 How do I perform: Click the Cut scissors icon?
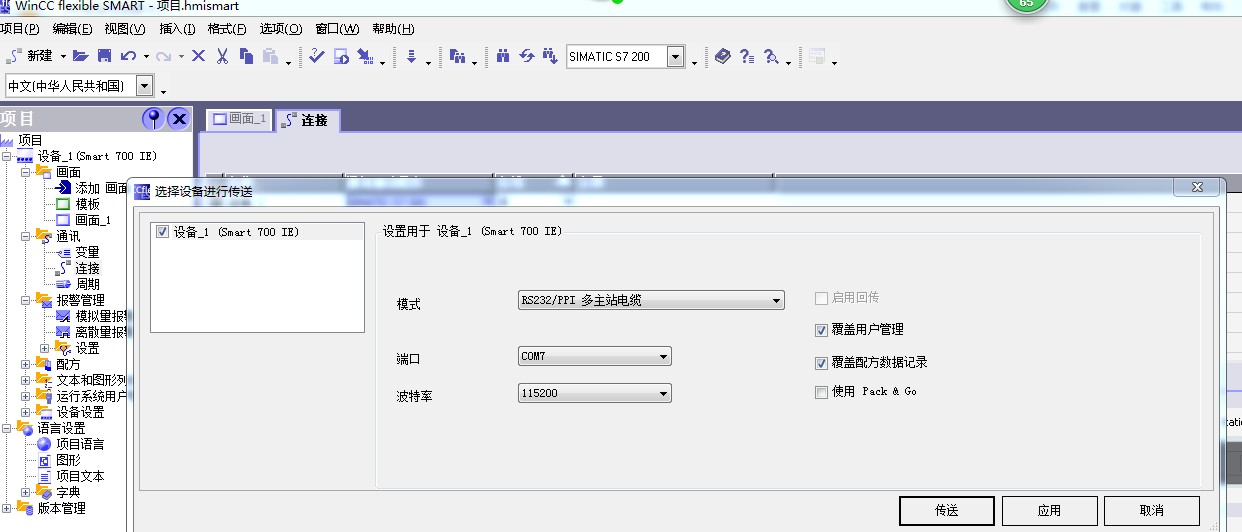coord(222,56)
